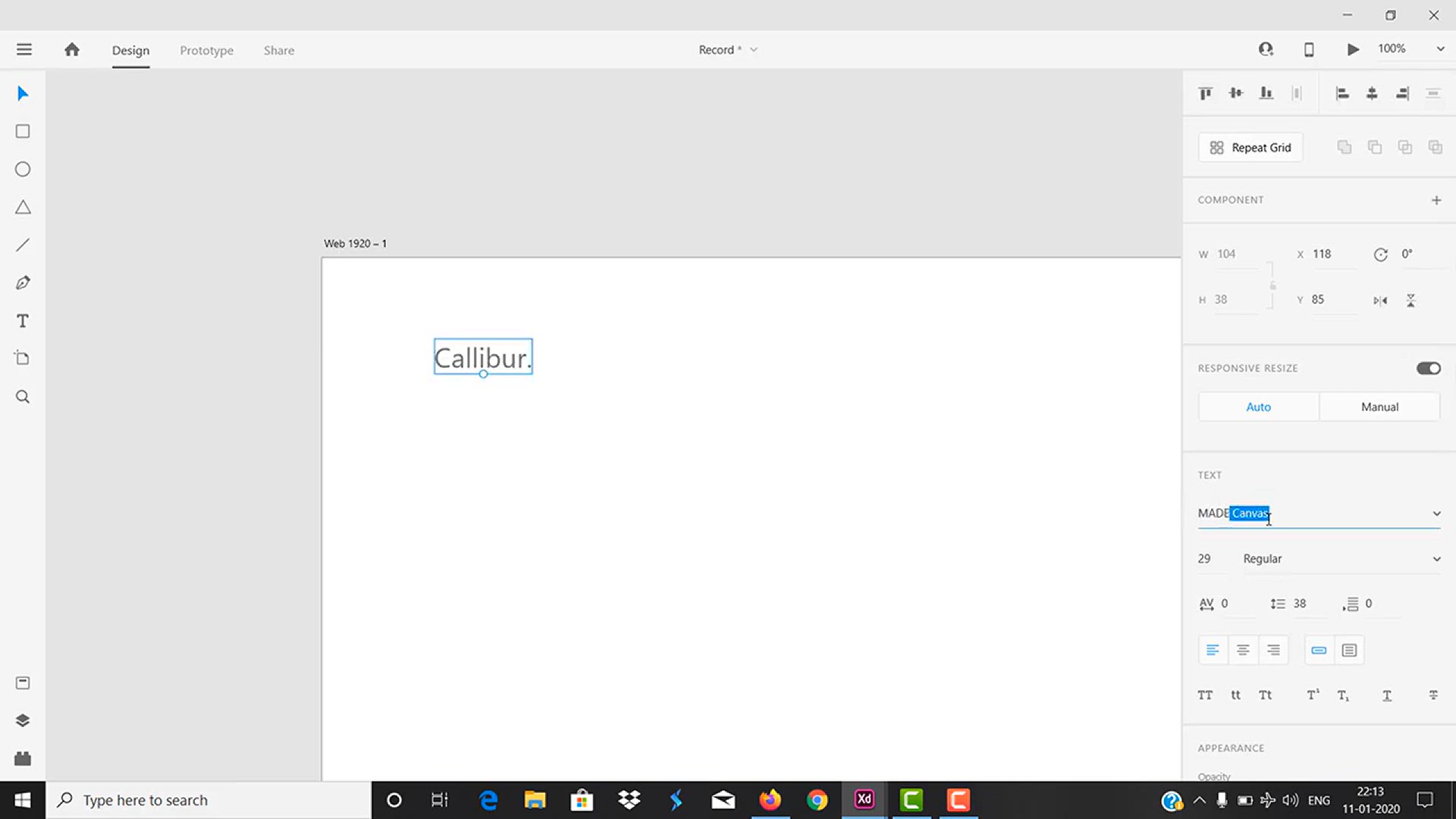Viewport: 1456px width, 819px height.
Task: Open the Plugins panel
Action: [23, 758]
